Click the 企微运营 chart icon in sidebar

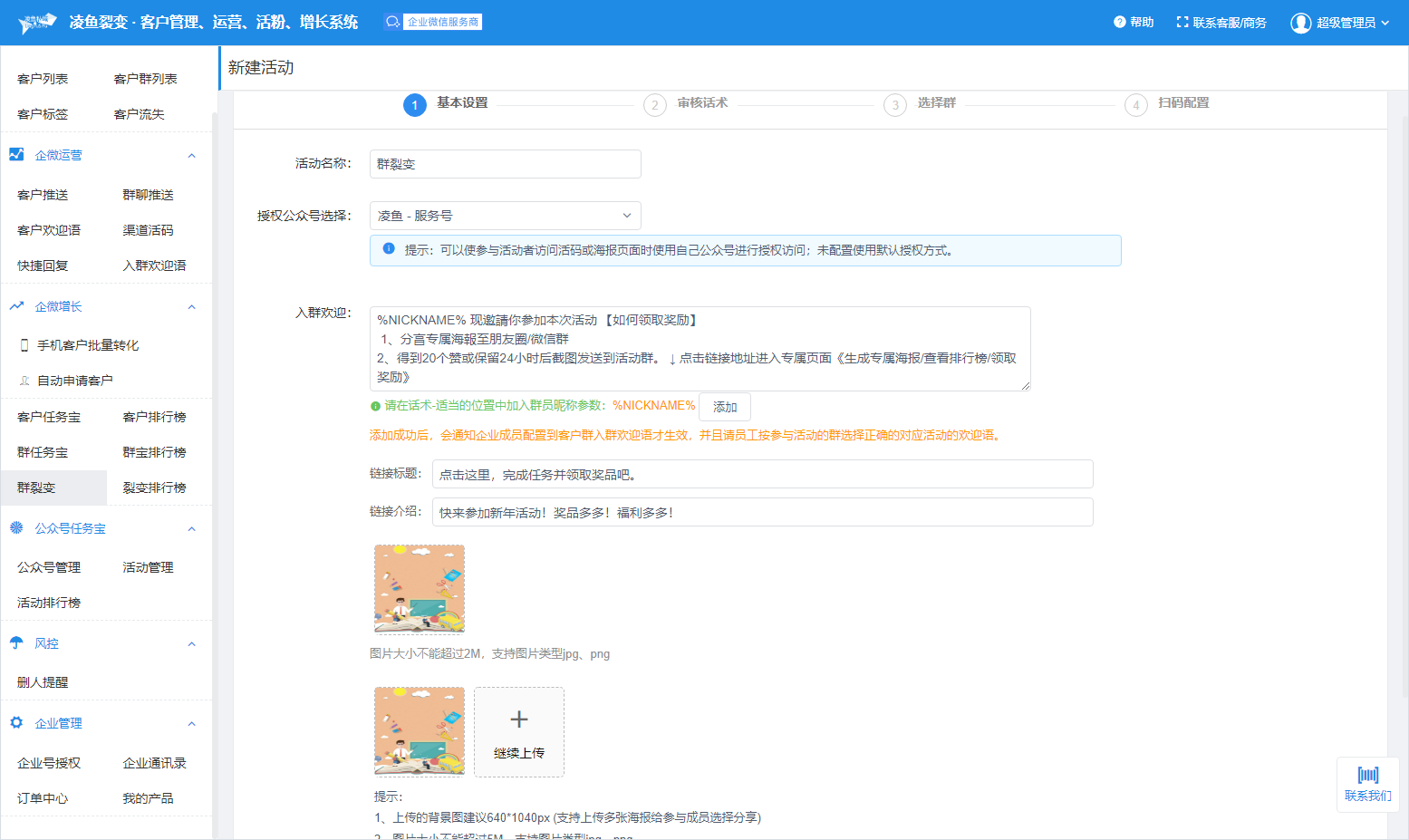[16, 155]
